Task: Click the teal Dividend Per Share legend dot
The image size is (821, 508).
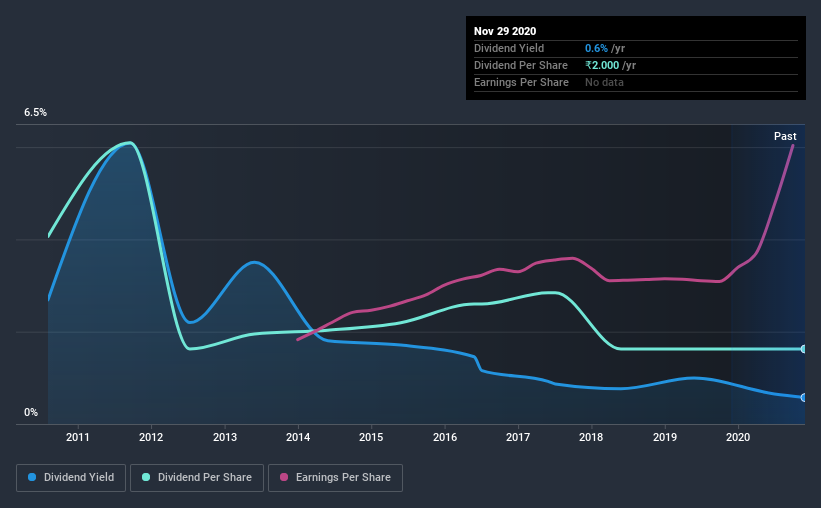Action: pos(146,477)
